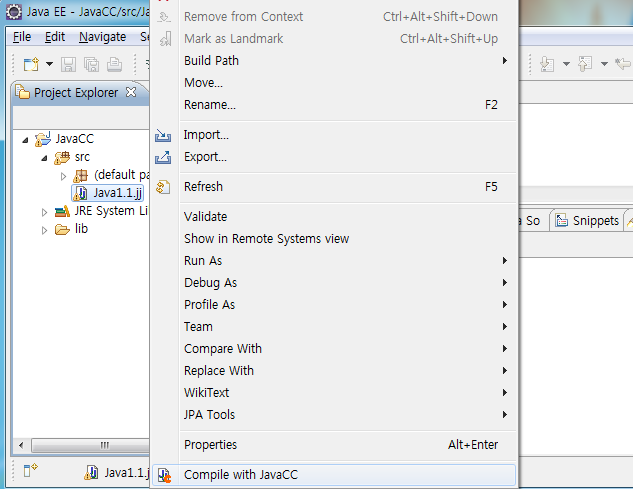Click the Save All toolbar icon
Viewport: 633px width, 489px height.
click(x=91, y=64)
